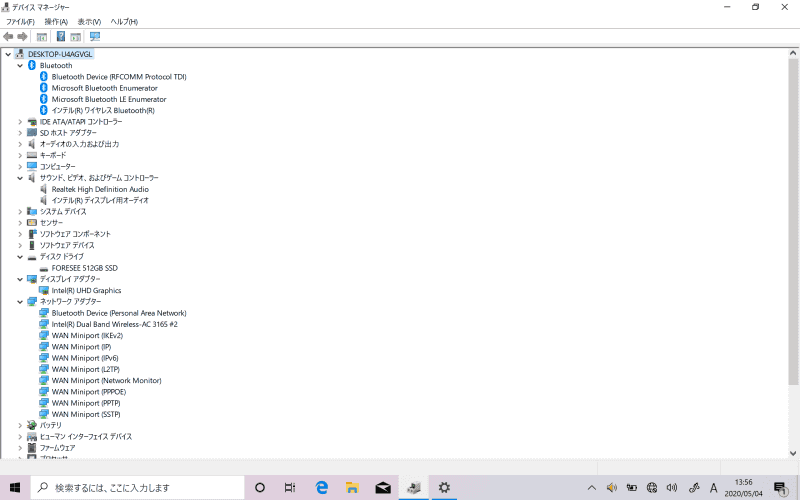Expand システム デバイス category
Screen dimensions: 800x500
[x=20, y=211]
